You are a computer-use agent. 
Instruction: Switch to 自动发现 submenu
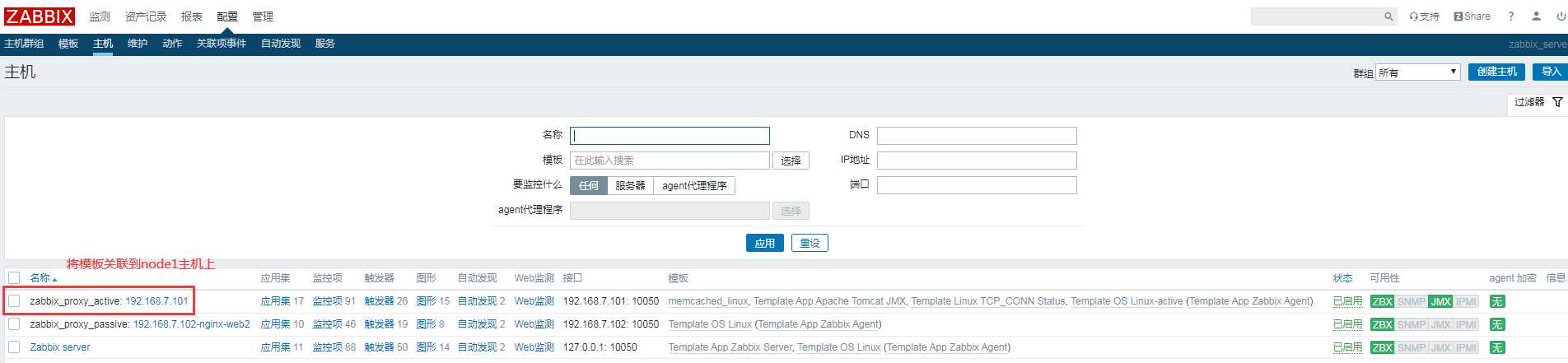(x=281, y=44)
